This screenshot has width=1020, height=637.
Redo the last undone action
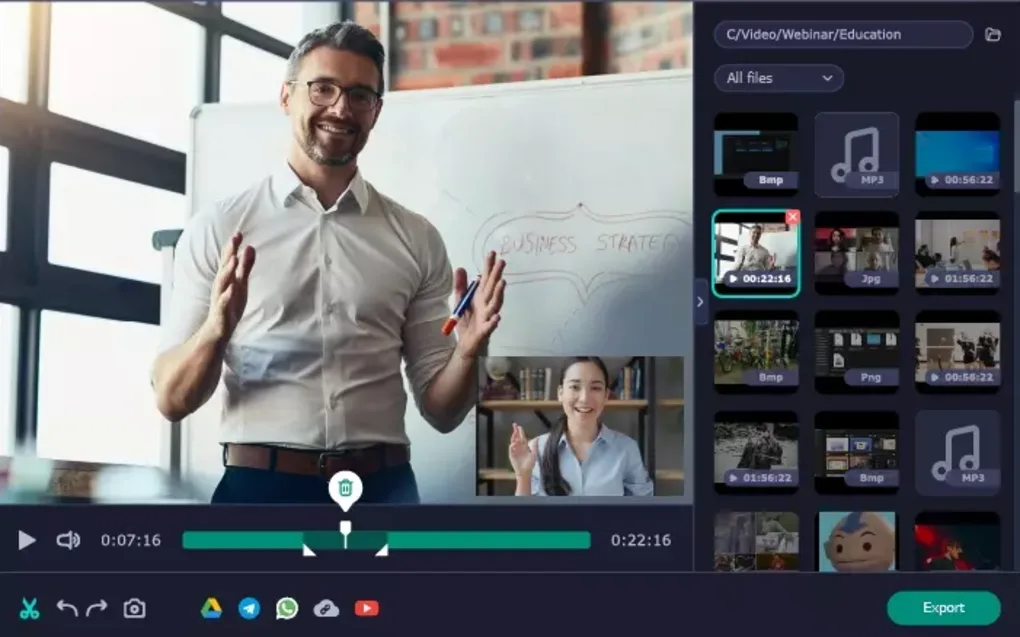coord(97,608)
